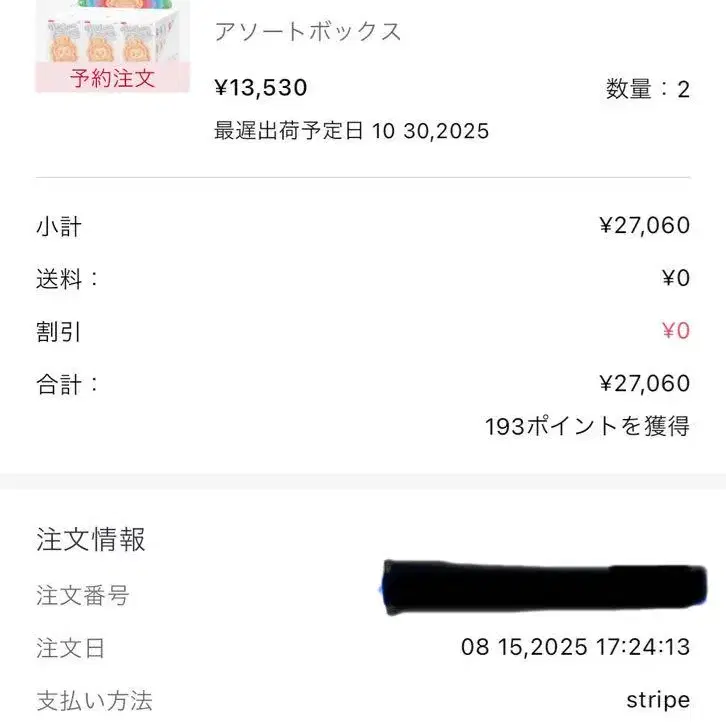
Task: Tap the 予約注文 pre-order badge
Action: click(x=112, y=78)
